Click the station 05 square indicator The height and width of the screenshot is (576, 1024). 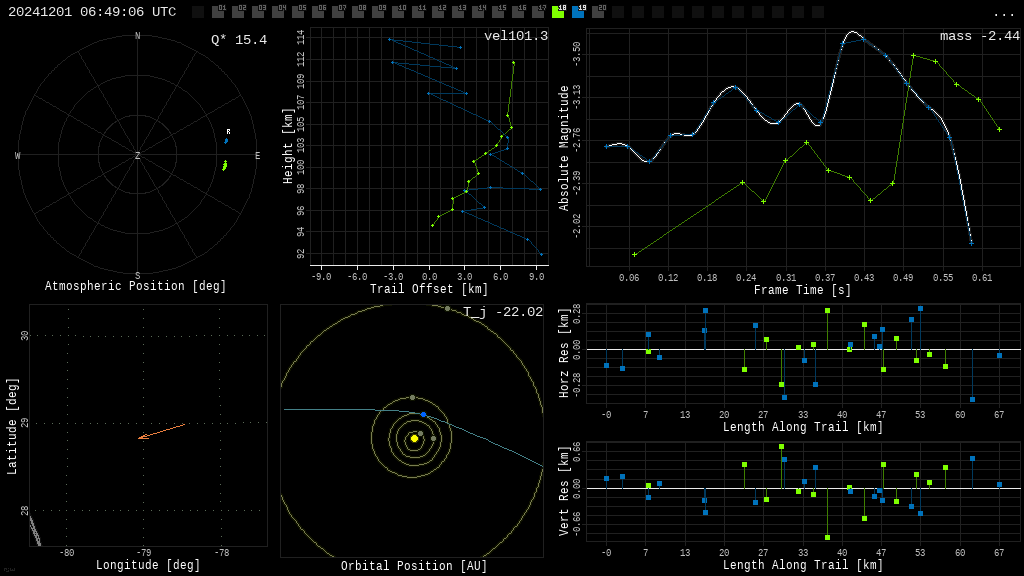point(298,12)
